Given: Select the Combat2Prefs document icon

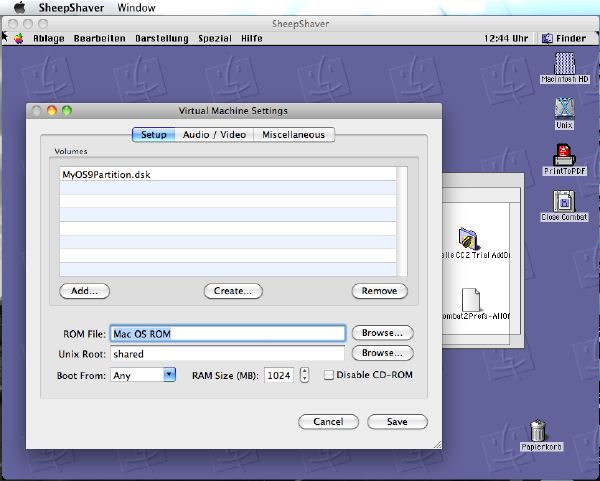Looking at the screenshot, I should tap(471, 300).
